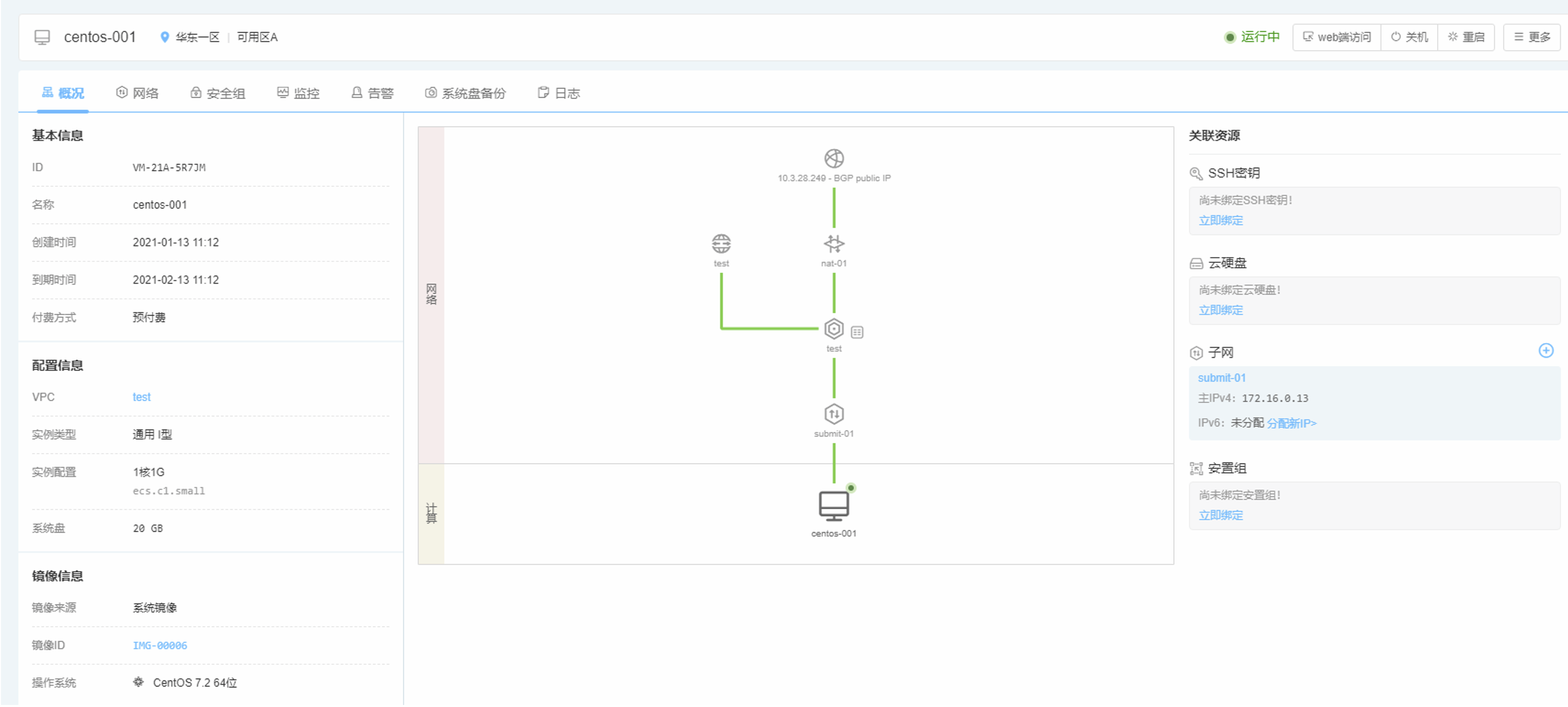Open the route table icon beside test VPC

[x=856, y=332]
